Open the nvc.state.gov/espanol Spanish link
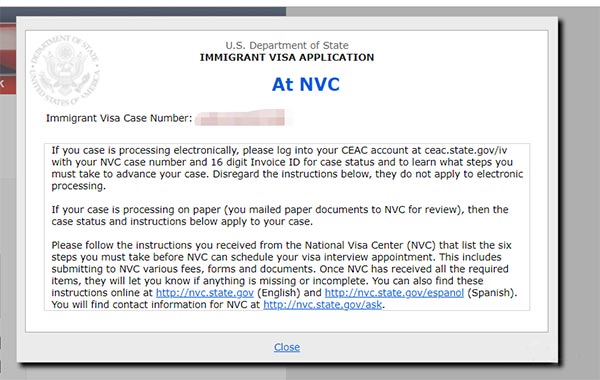This screenshot has width=600, height=380. point(394,293)
